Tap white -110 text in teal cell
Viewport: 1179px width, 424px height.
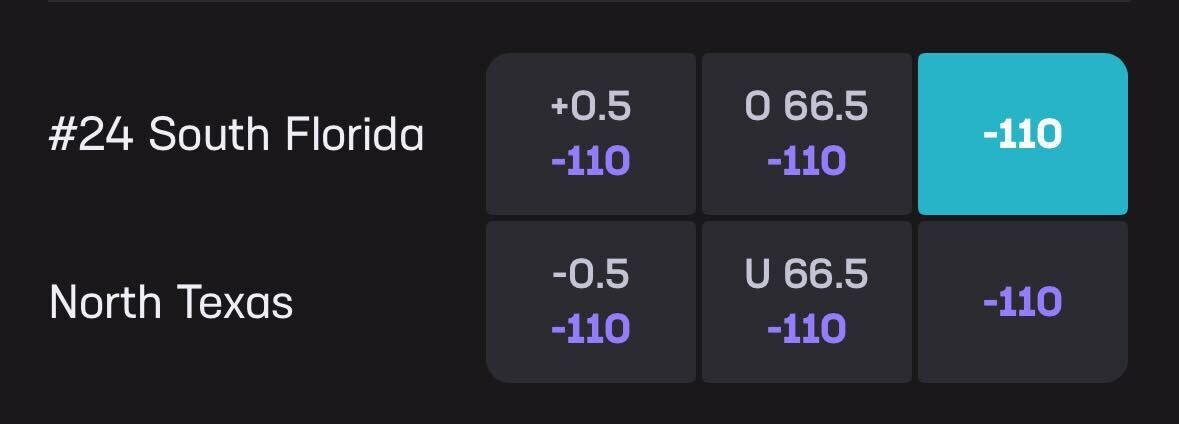pos(1022,134)
